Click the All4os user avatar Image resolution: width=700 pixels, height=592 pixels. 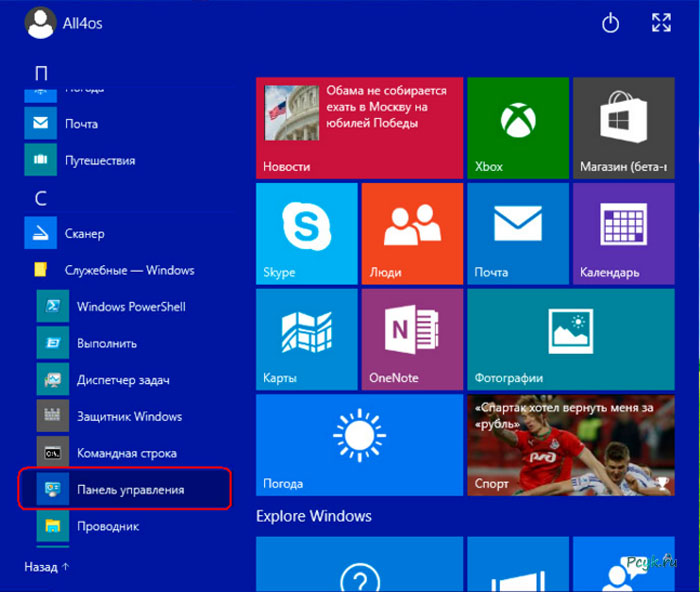point(40,23)
